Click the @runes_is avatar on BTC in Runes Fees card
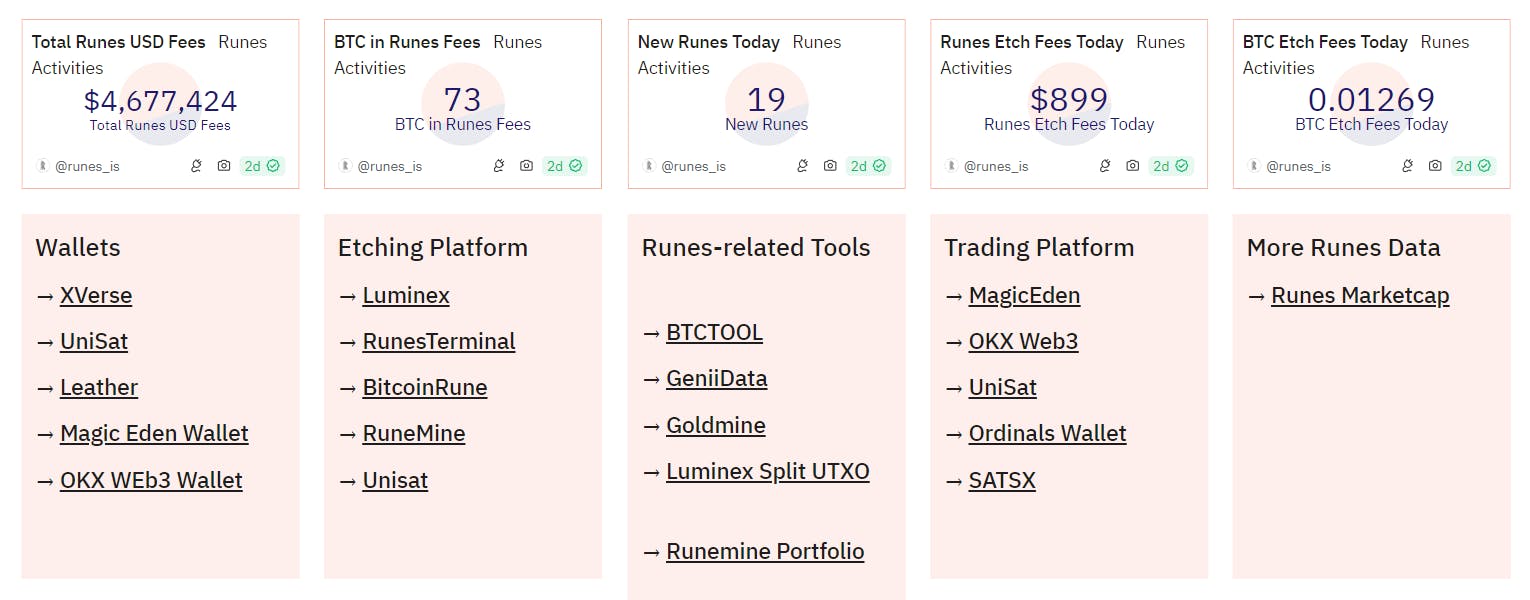 coord(345,166)
